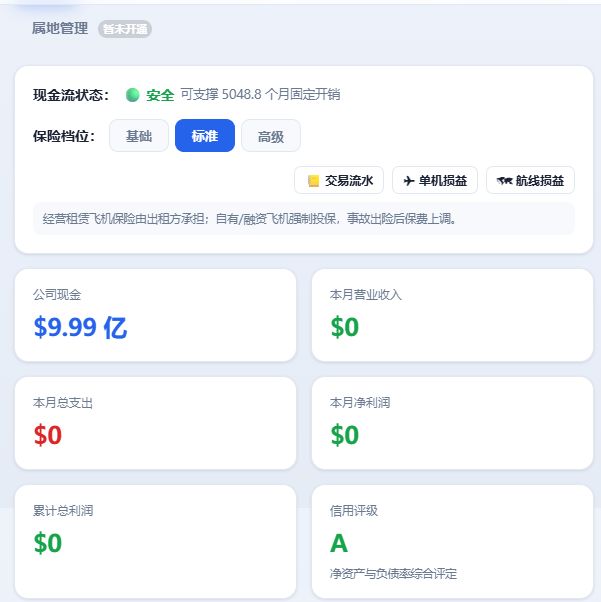601x602 pixels.
Task: Click the 暂未开通 badge
Action: point(125,29)
